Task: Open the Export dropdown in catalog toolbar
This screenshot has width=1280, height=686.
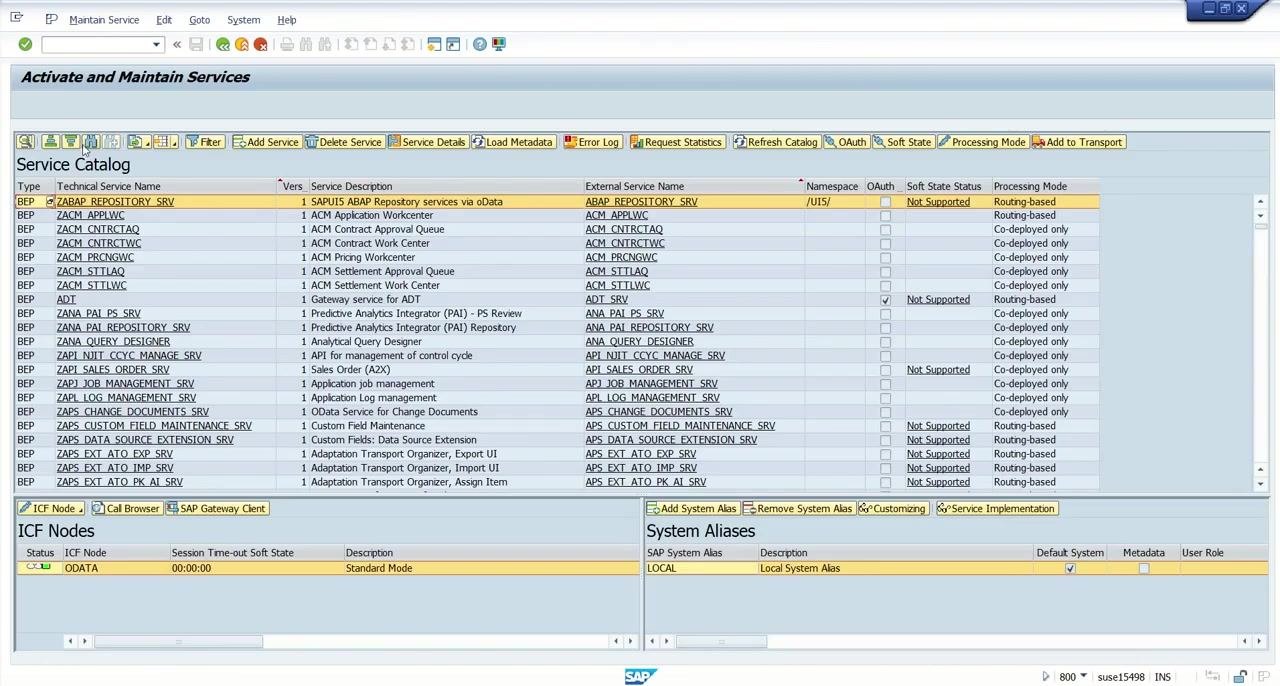Action: (x=137, y=142)
